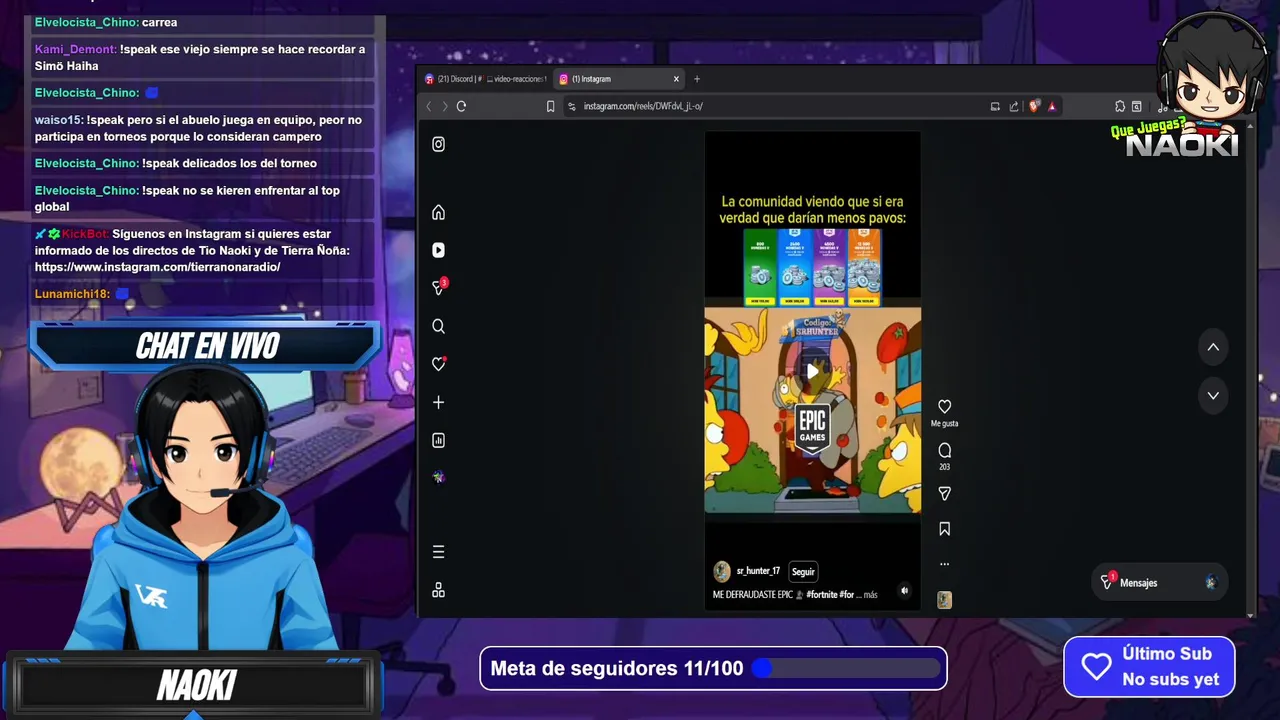
Task: Click the KickBot username in chat
Action: [x=85, y=234]
